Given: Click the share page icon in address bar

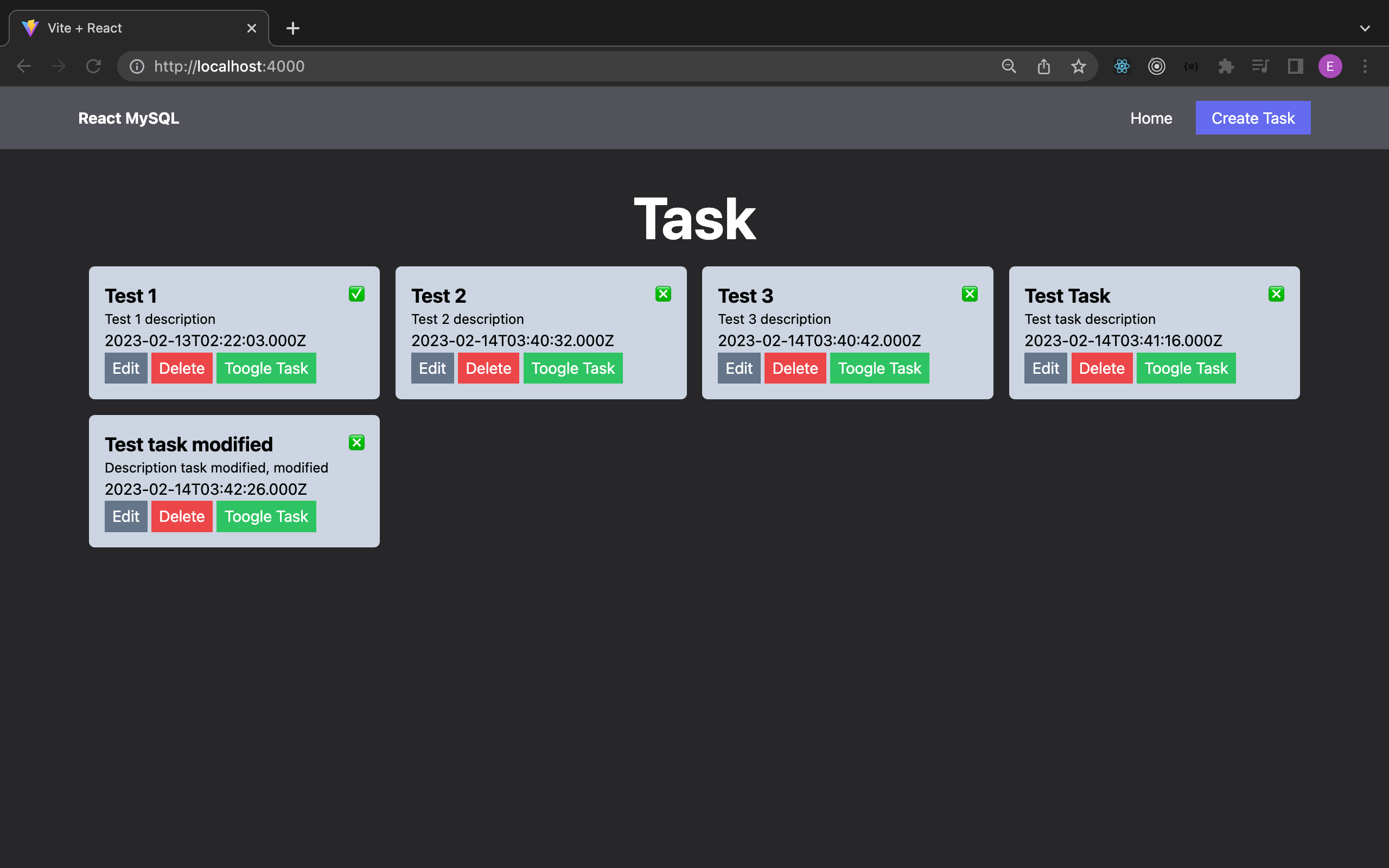Looking at the screenshot, I should tap(1043, 67).
